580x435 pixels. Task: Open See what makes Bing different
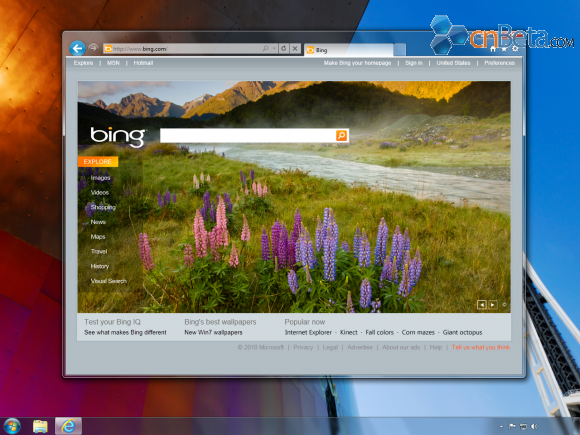point(125,333)
